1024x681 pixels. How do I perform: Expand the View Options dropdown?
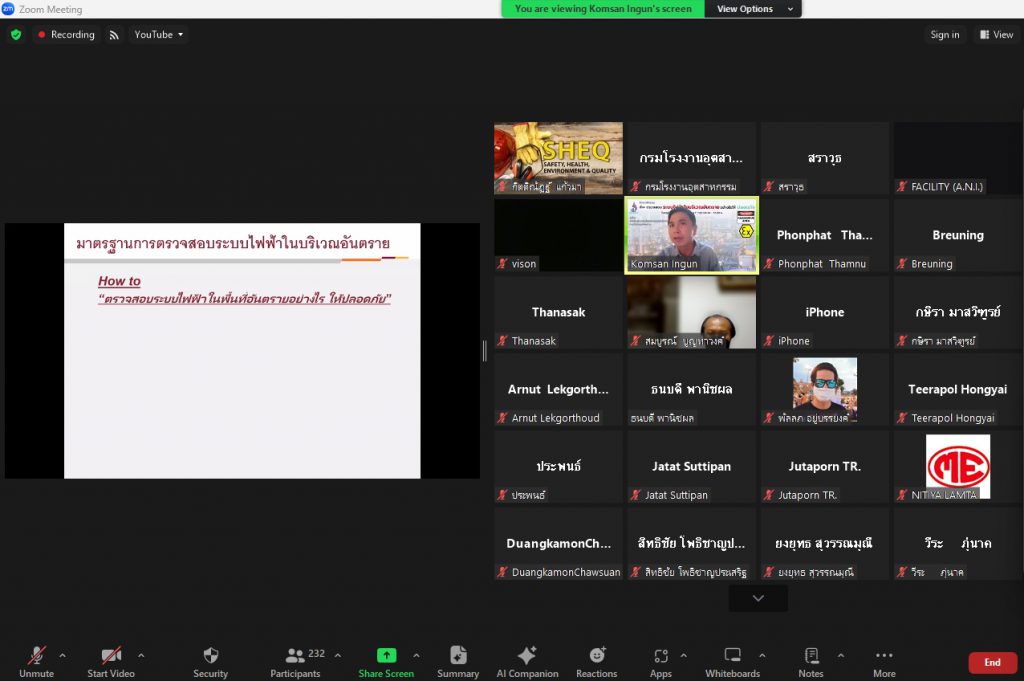click(754, 9)
